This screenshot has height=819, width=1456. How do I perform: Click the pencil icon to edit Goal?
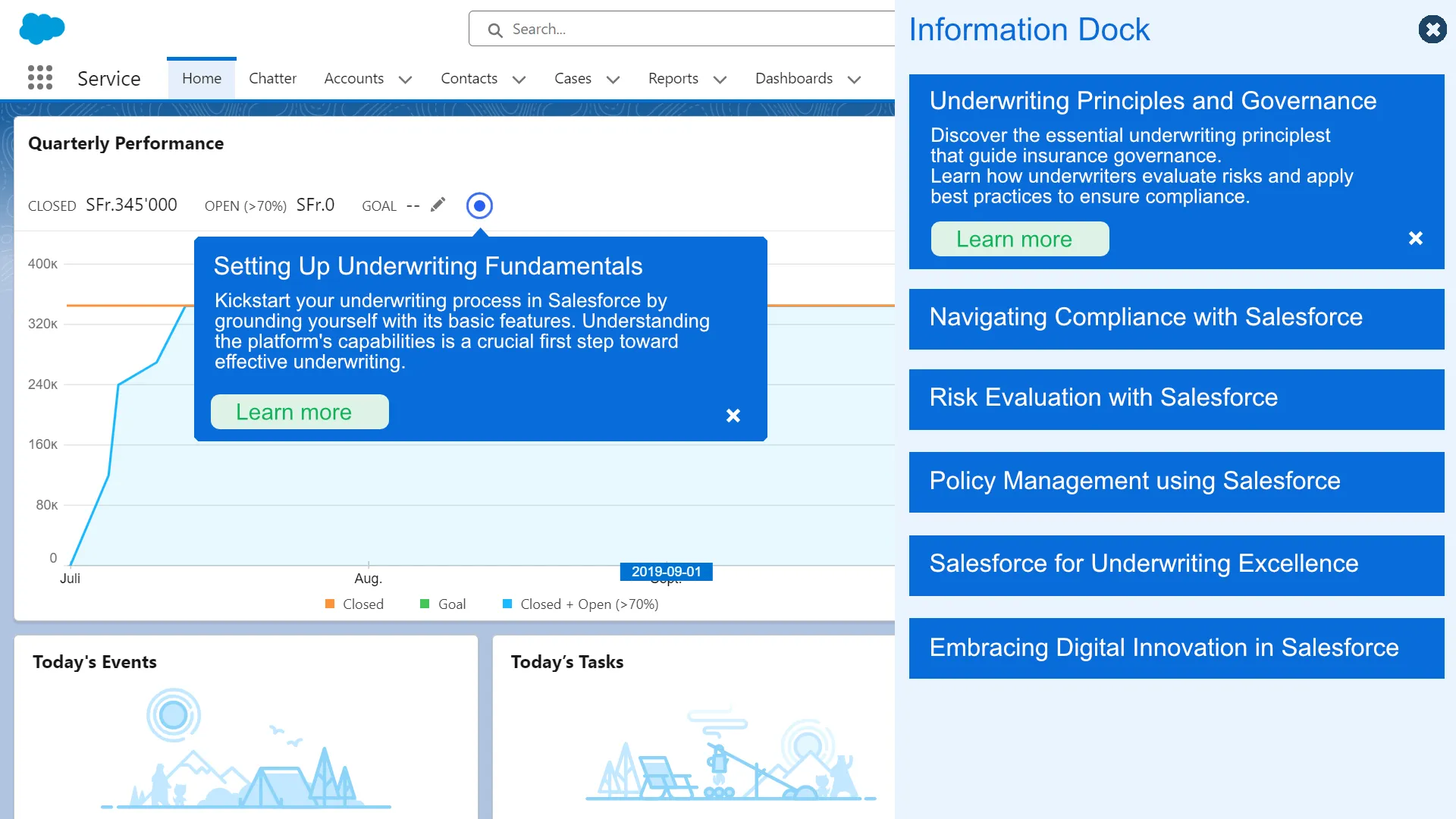coord(438,205)
